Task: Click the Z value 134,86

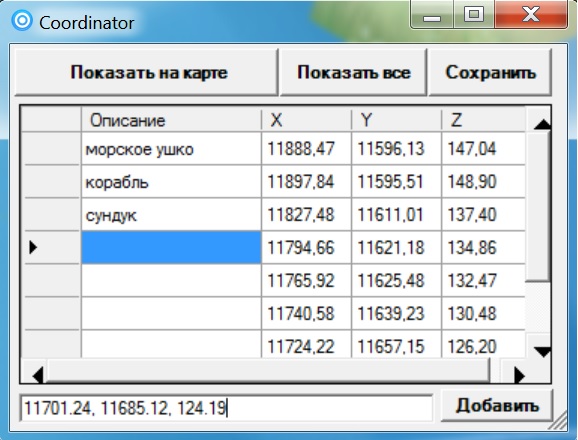Action: point(483,247)
